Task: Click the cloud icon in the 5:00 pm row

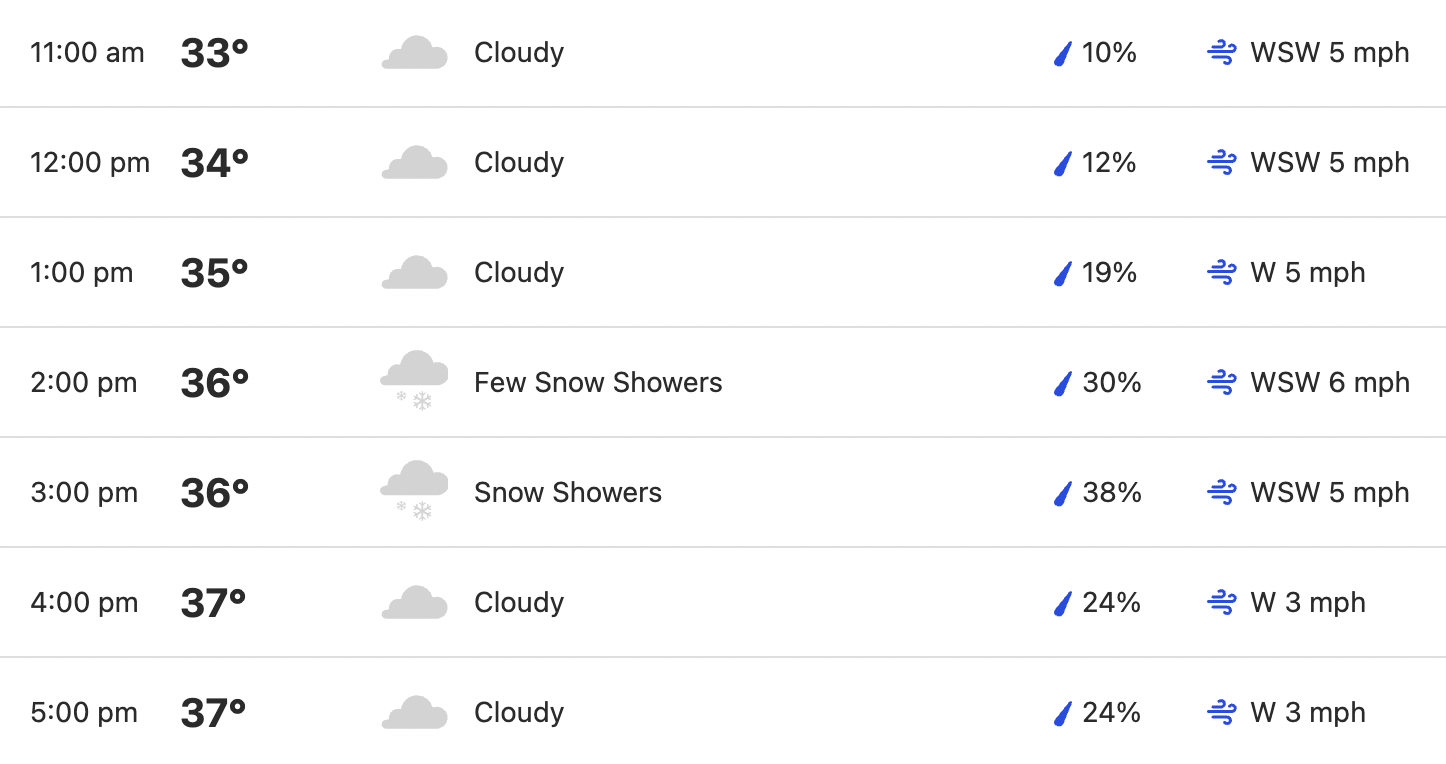Action: [414, 713]
